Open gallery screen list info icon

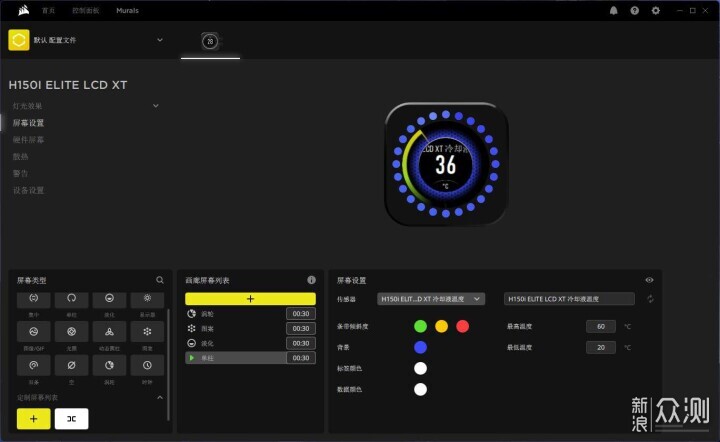(311, 280)
